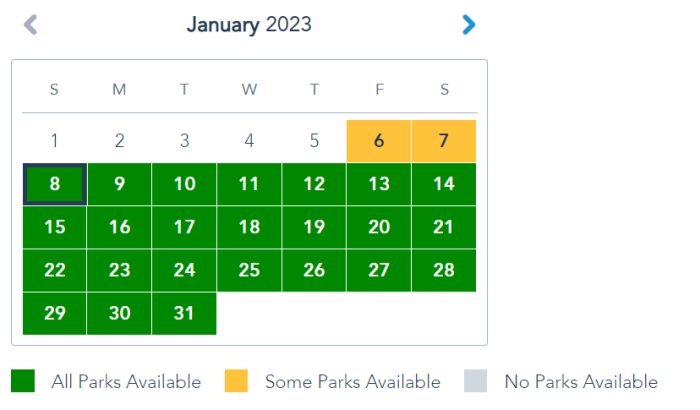This screenshot has width=700, height=410.
Task: Click the yellow Some Parks Available swatch
Action: pyautogui.click(x=237, y=381)
